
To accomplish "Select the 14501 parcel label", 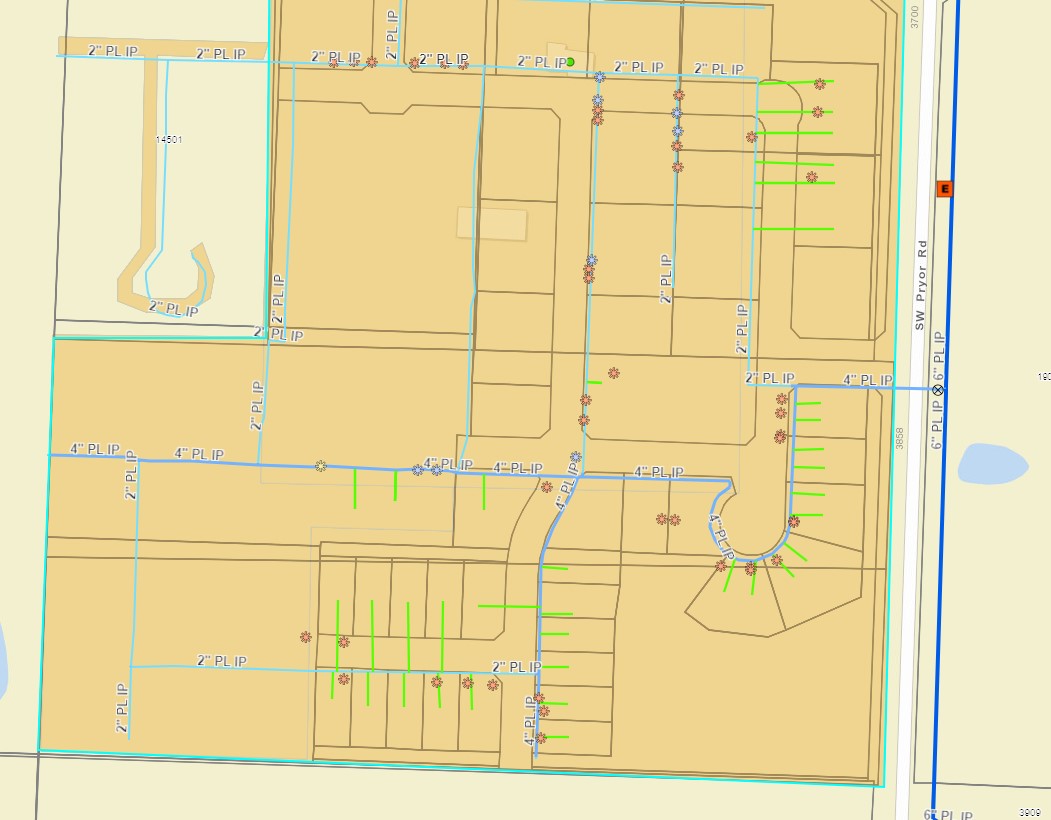I will pos(169,140).
